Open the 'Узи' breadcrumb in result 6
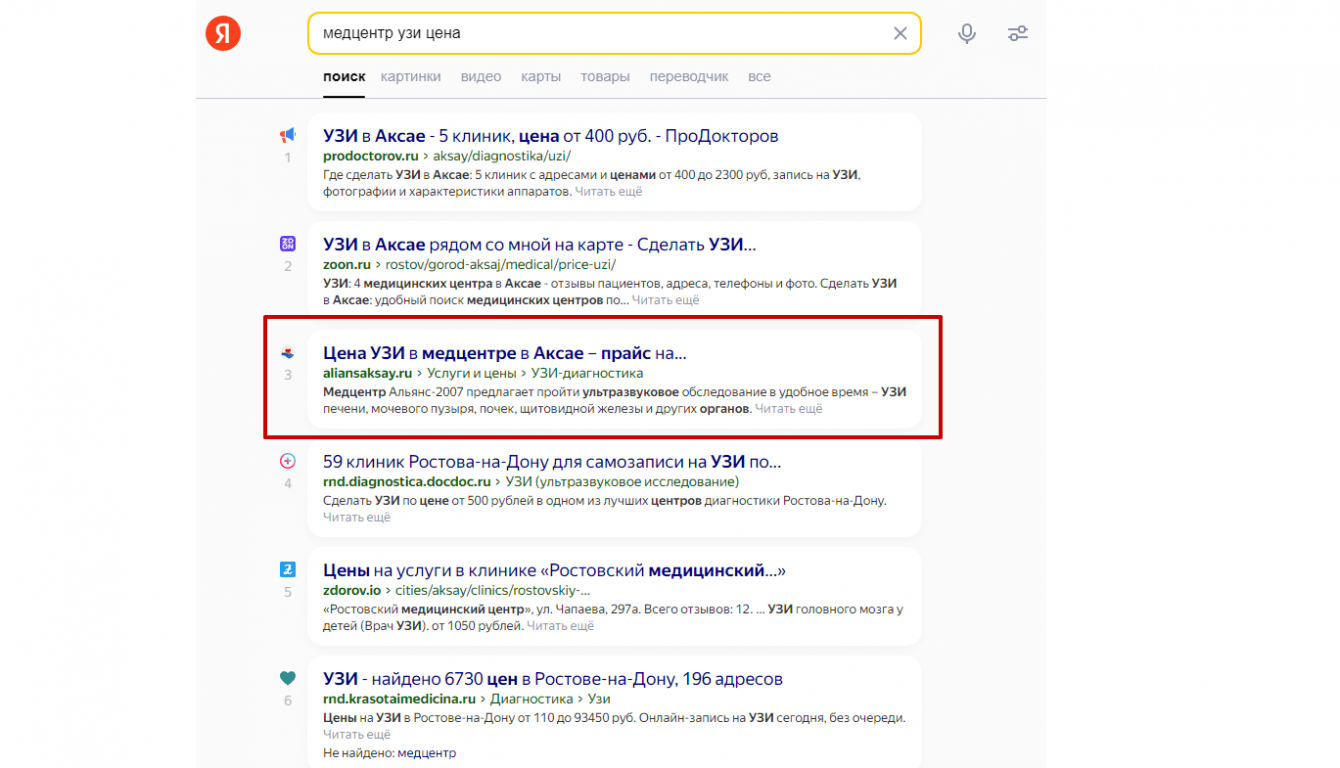This screenshot has width=1340, height=768. pyautogui.click(x=599, y=699)
